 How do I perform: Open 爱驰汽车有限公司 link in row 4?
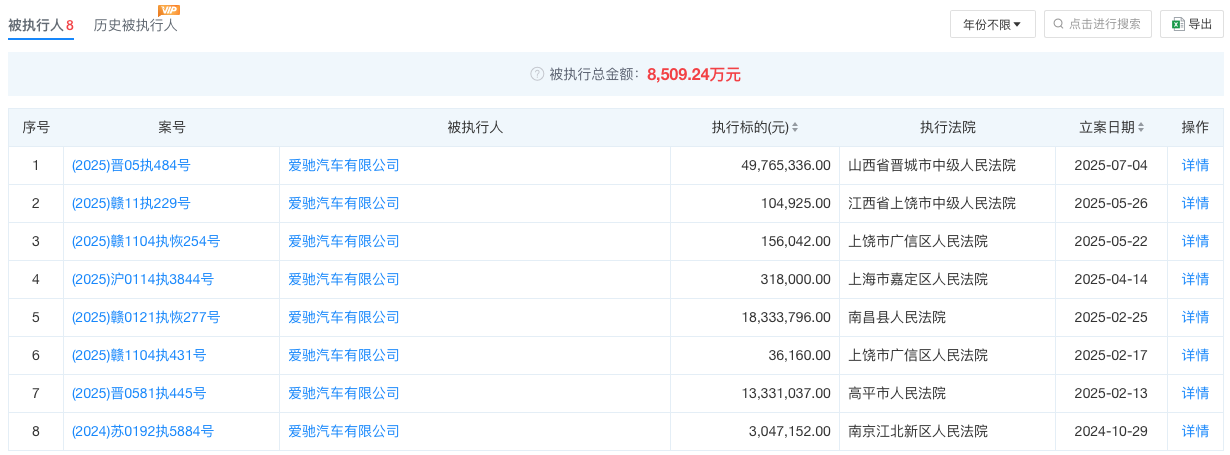[x=344, y=279]
